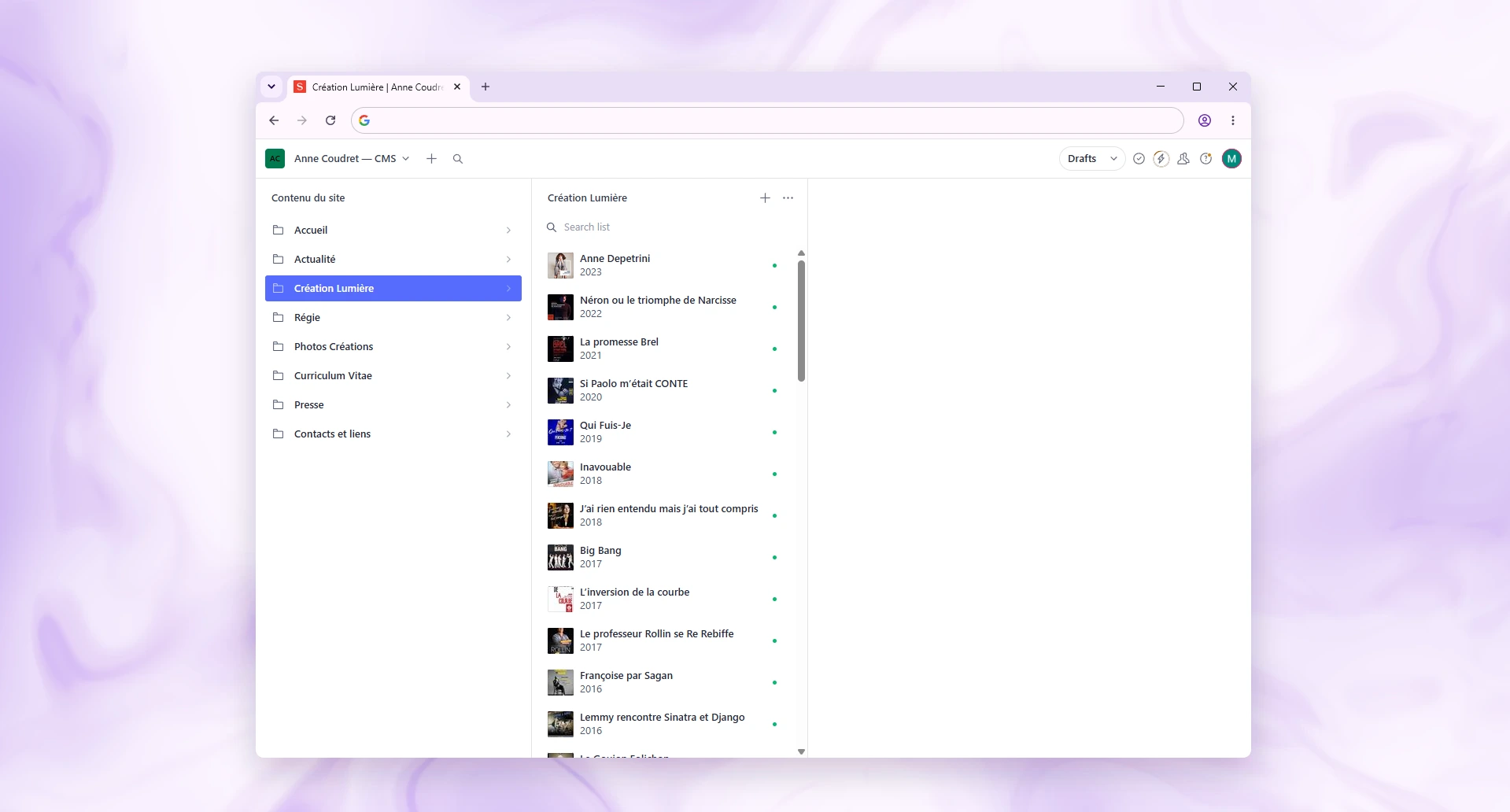Close the Création Lumière browser tab
1510x812 pixels.
457,87
